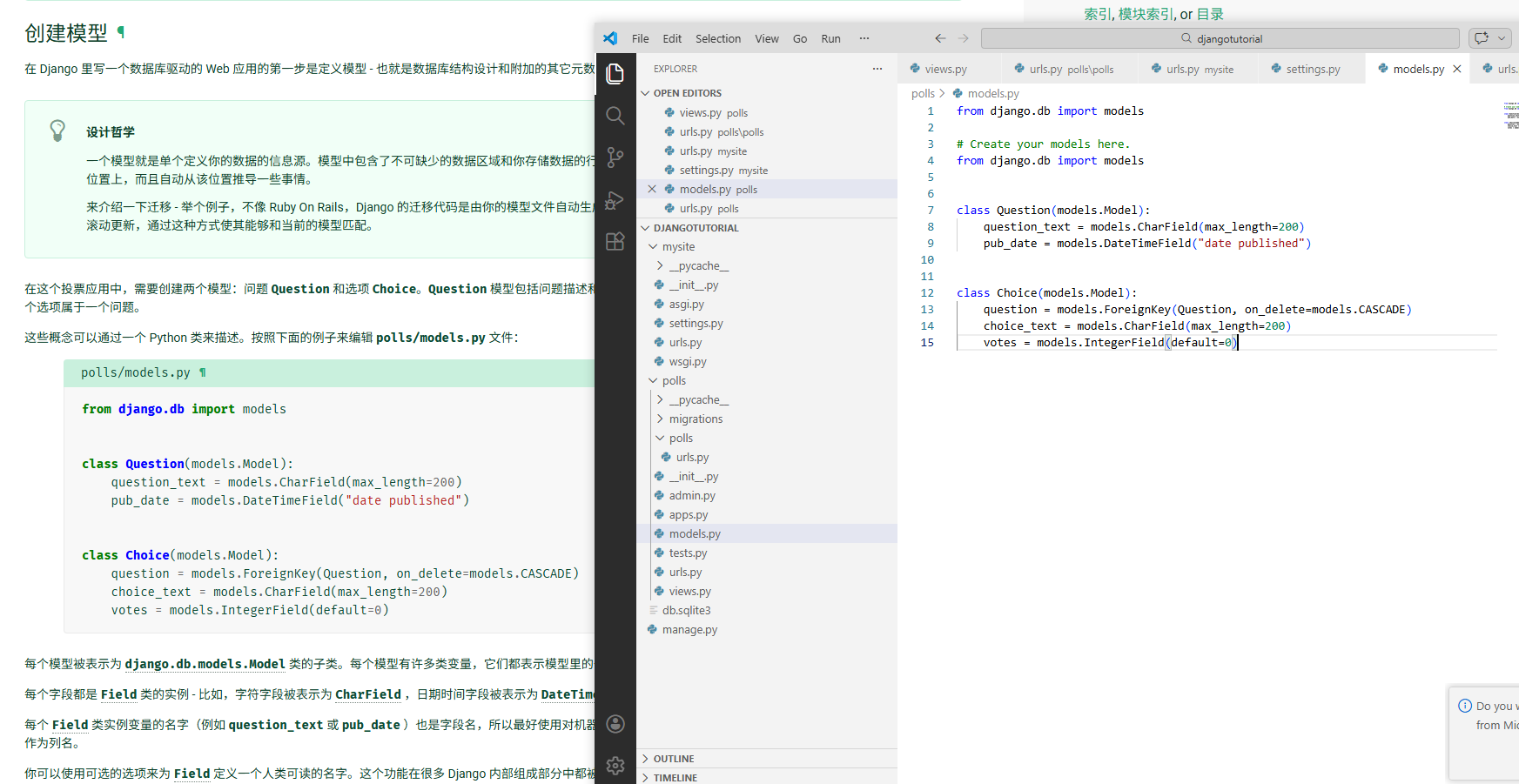Switch to the settings.py editor tab
This screenshot has width=1519, height=784.
tap(1312, 69)
